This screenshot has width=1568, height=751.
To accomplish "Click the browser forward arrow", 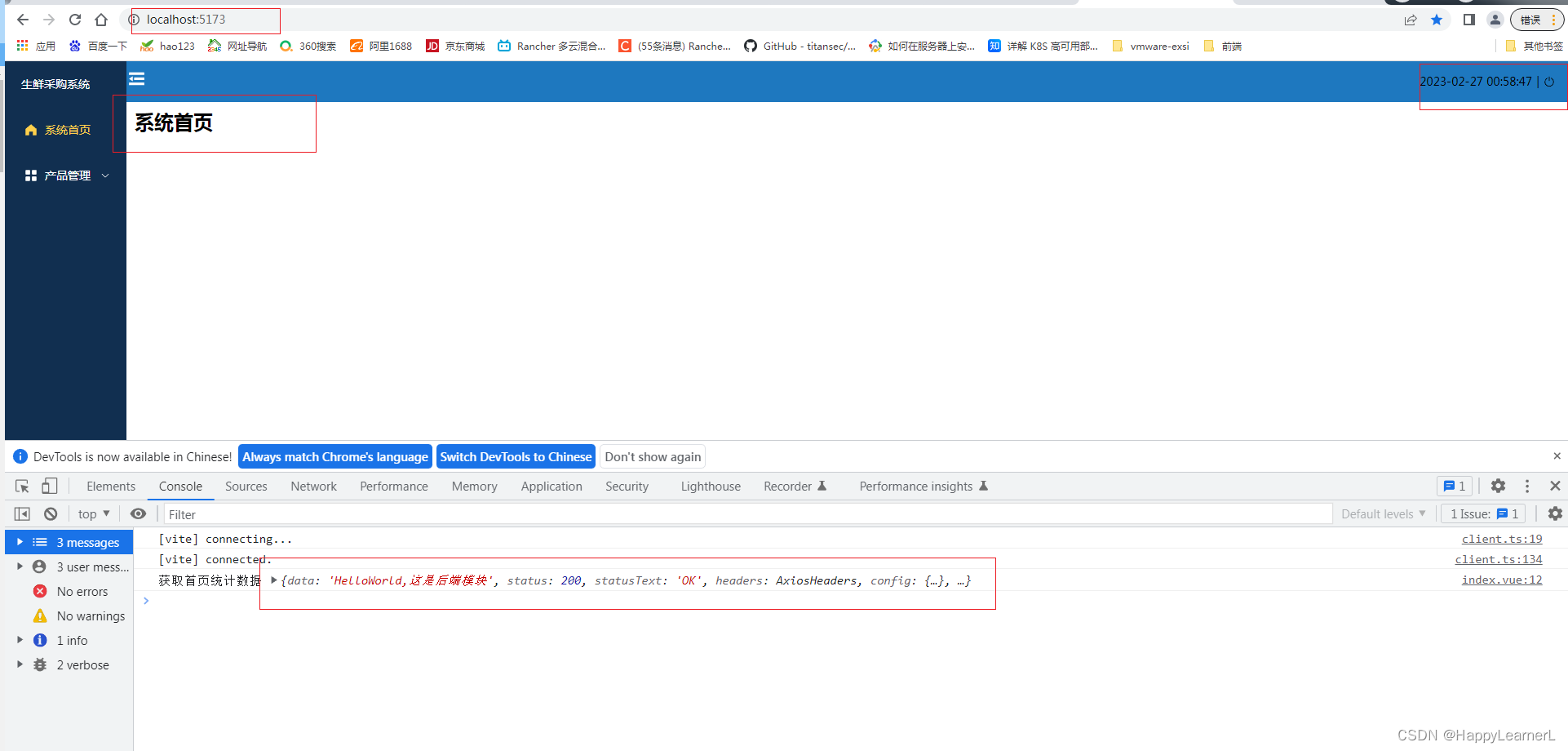I will point(49,20).
